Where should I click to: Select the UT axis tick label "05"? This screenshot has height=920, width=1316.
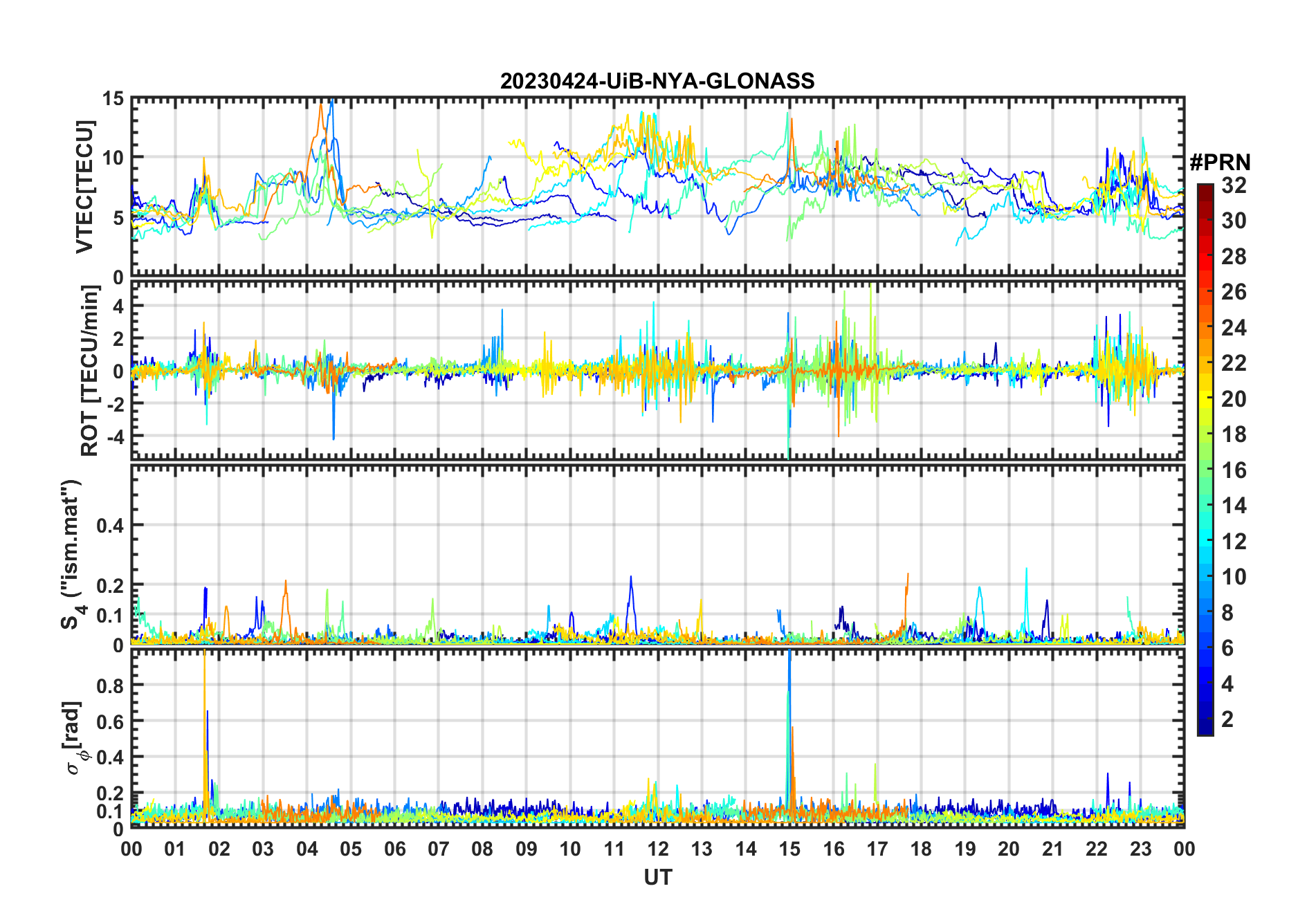coord(351,849)
